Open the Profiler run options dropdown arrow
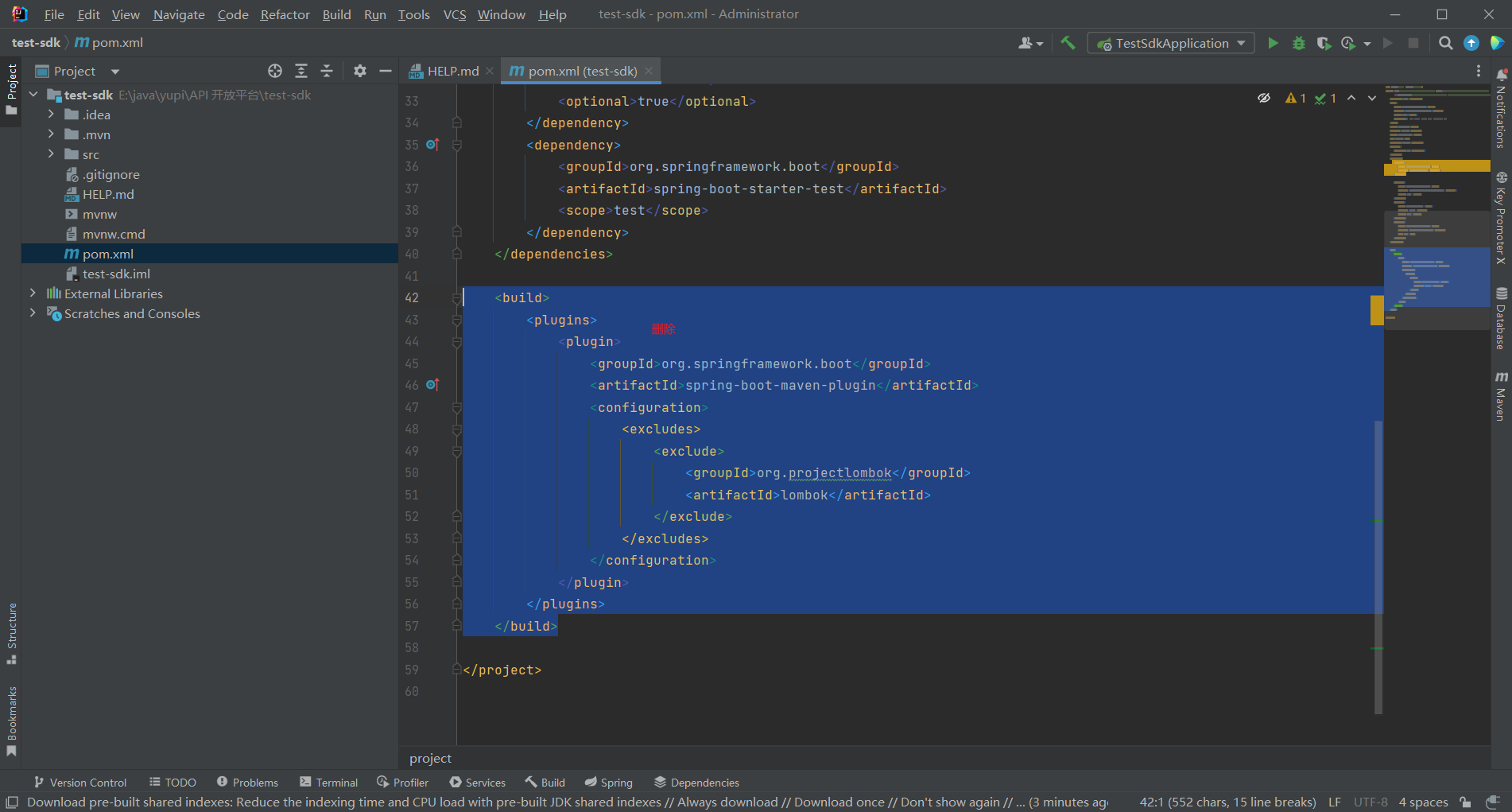The image size is (1512, 812). [x=1367, y=44]
